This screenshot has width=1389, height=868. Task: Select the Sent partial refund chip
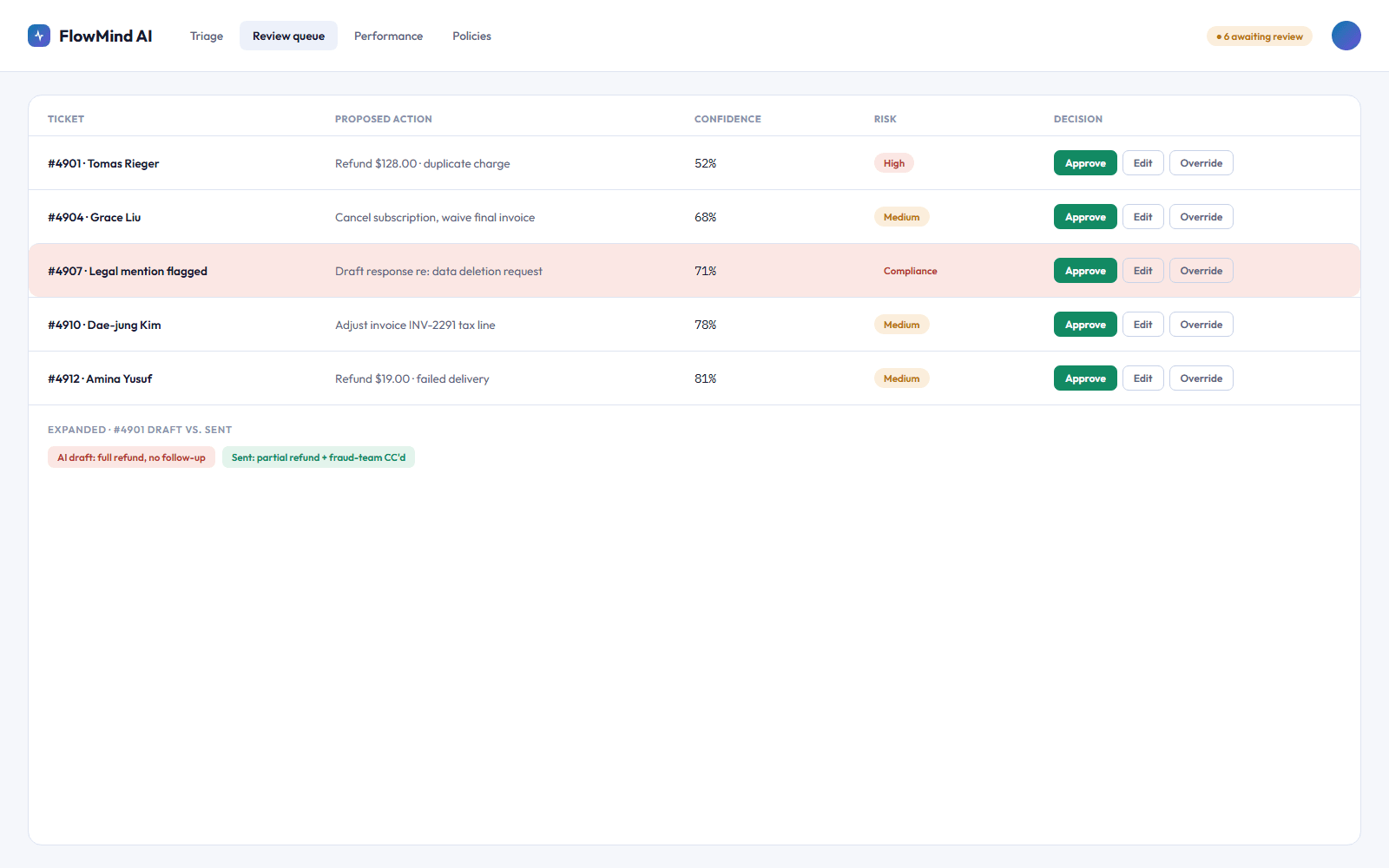point(319,457)
